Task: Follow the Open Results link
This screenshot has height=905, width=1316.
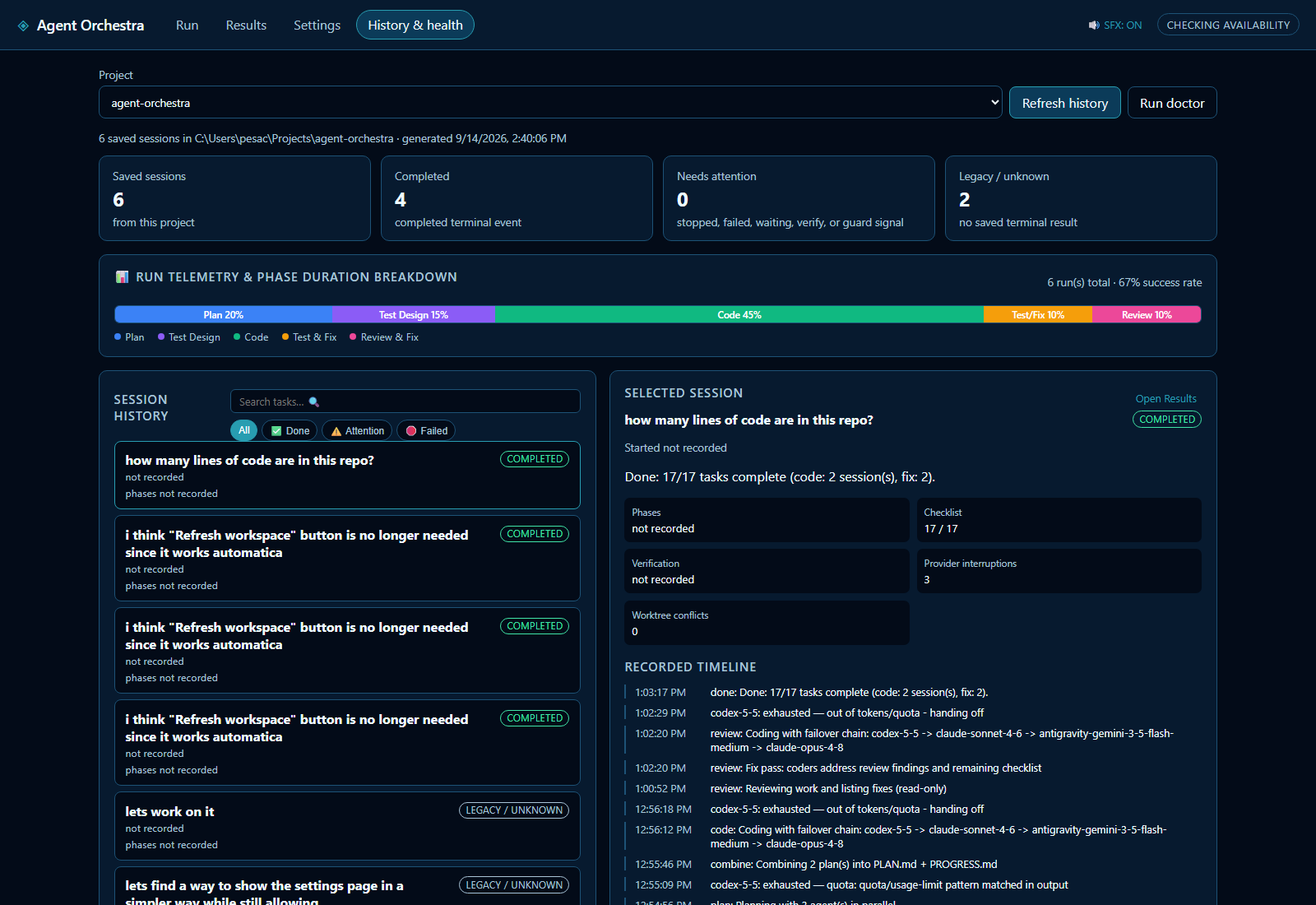Action: click(1165, 399)
